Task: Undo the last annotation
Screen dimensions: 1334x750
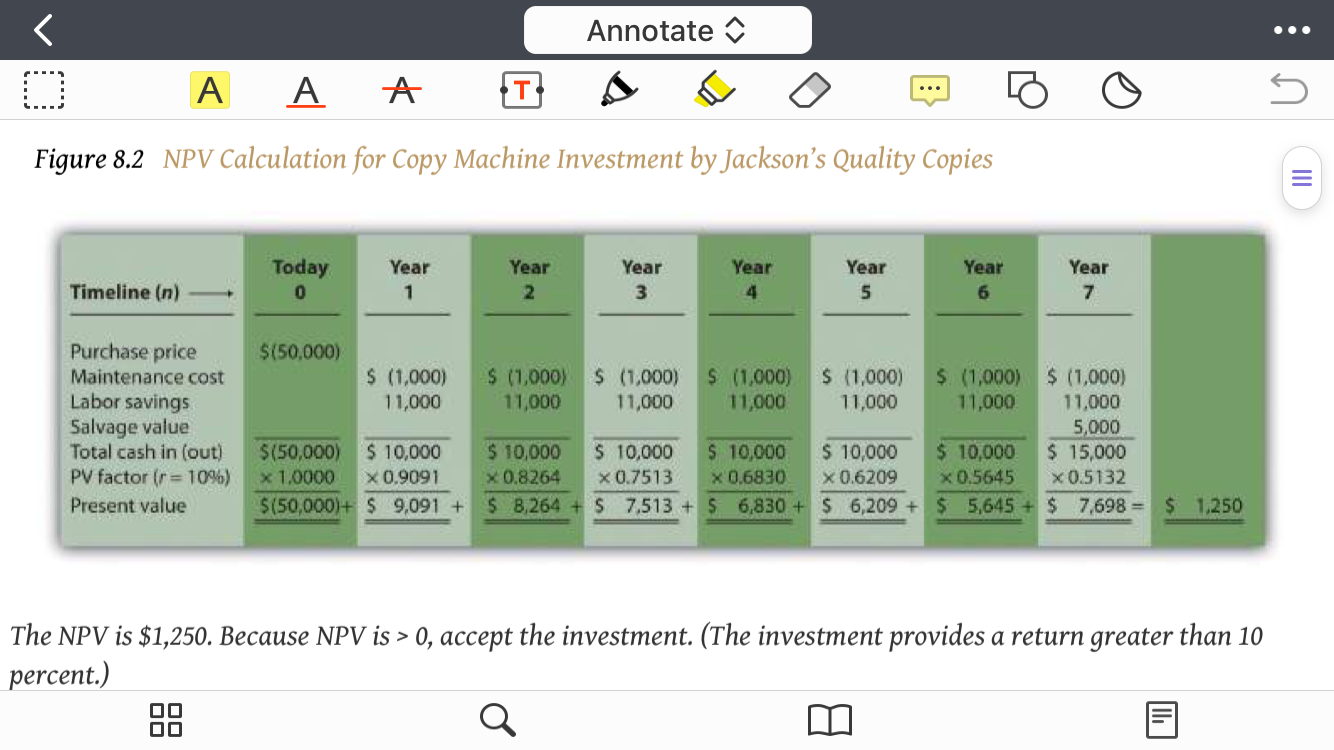Action: [1288, 89]
